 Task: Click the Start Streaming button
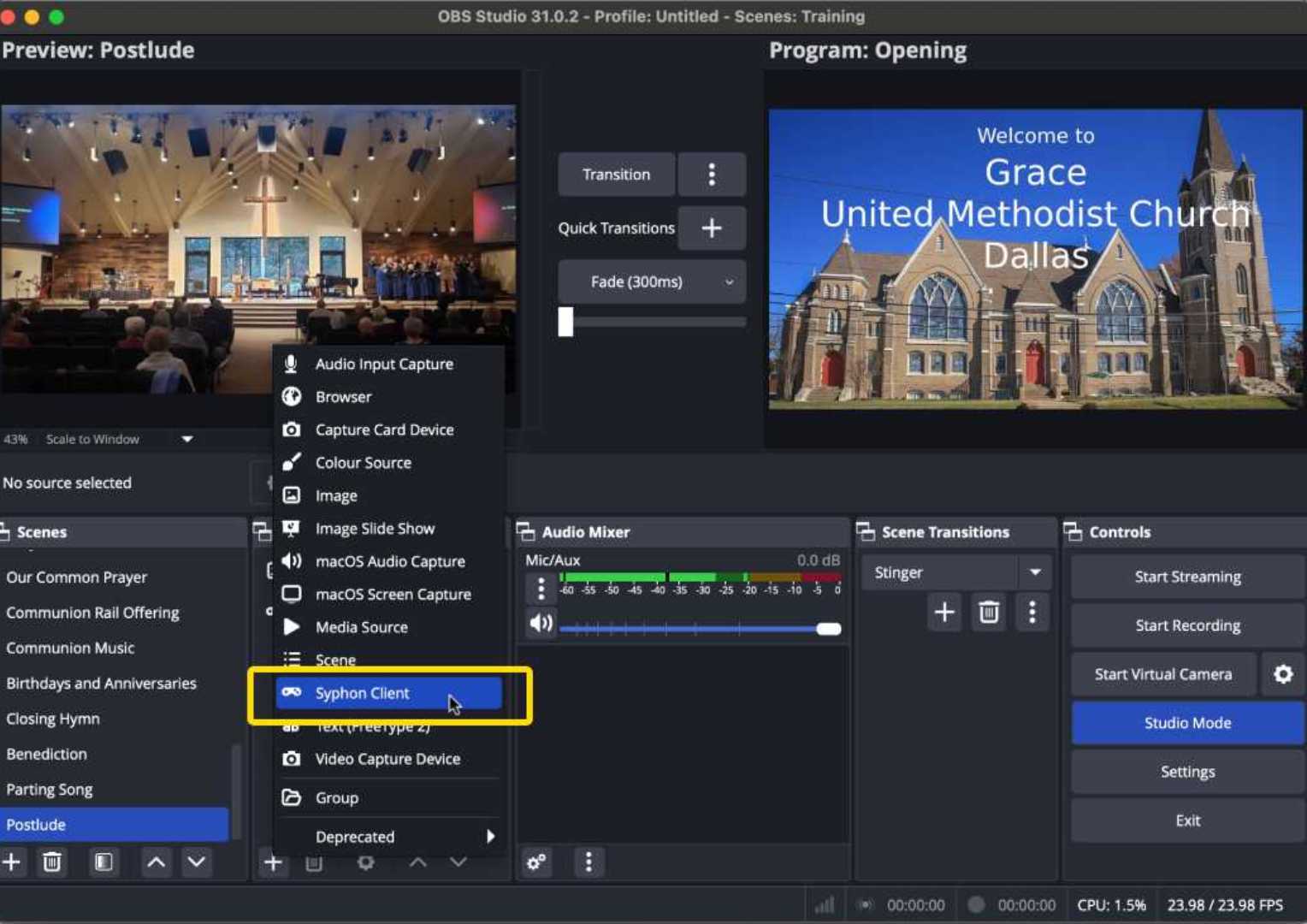point(1186,576)
